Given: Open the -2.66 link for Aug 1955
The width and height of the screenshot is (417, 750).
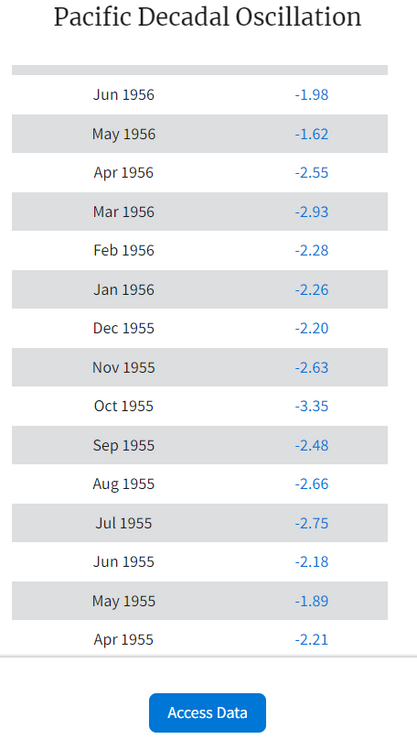Looking at the screenshot, I should tap(312, 484).
